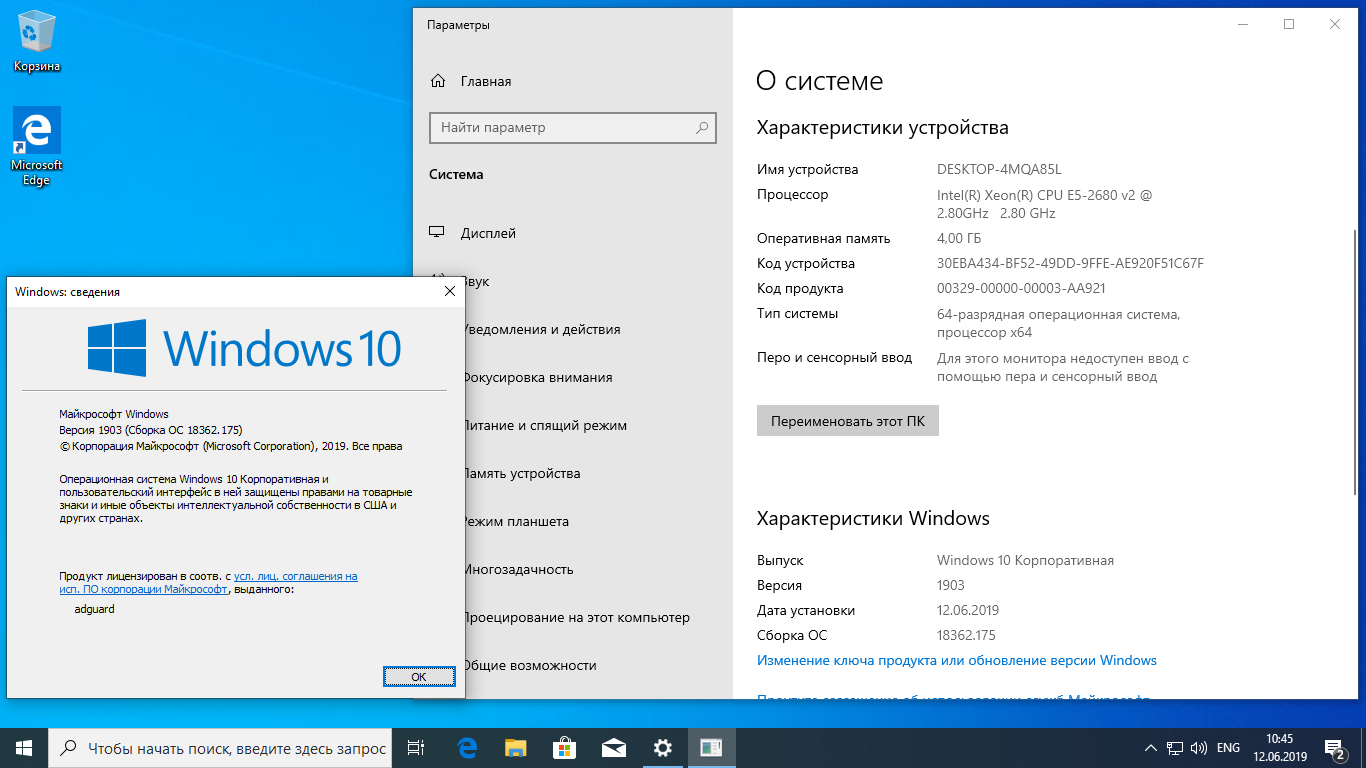The width and height of the screenshot is (1366, 768).
Task: Click the Display monitor icon in sidebar
Action: [x=437, y=233]
